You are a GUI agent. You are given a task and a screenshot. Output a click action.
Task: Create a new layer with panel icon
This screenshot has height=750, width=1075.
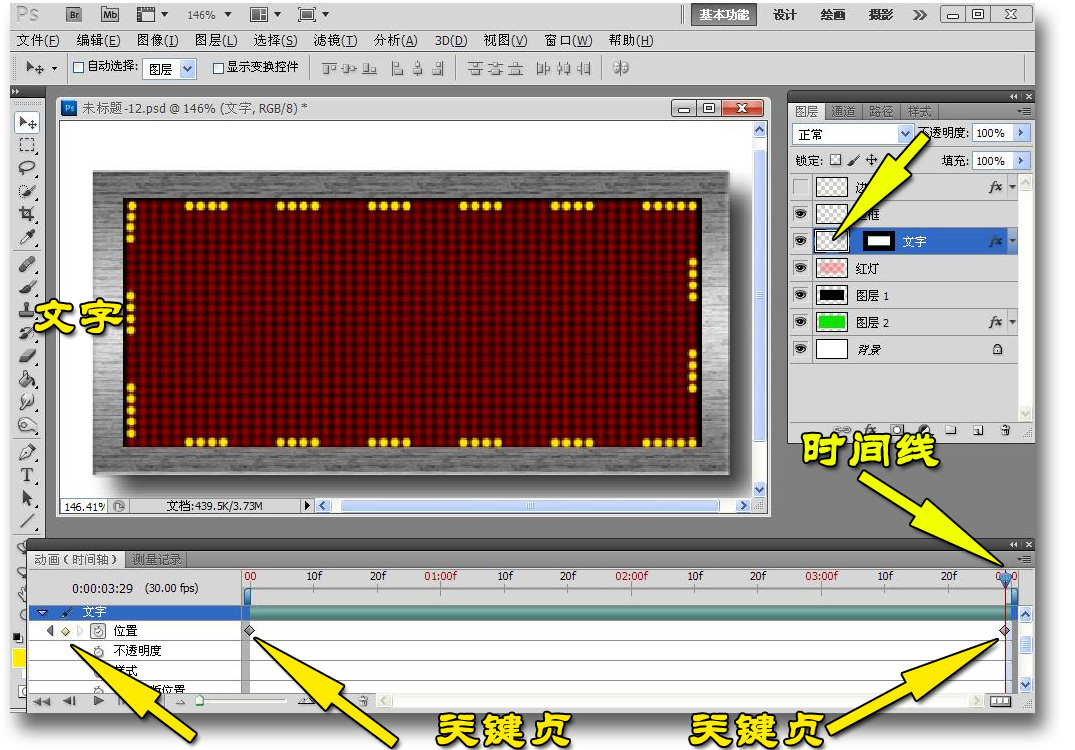[x=978, y=430]
